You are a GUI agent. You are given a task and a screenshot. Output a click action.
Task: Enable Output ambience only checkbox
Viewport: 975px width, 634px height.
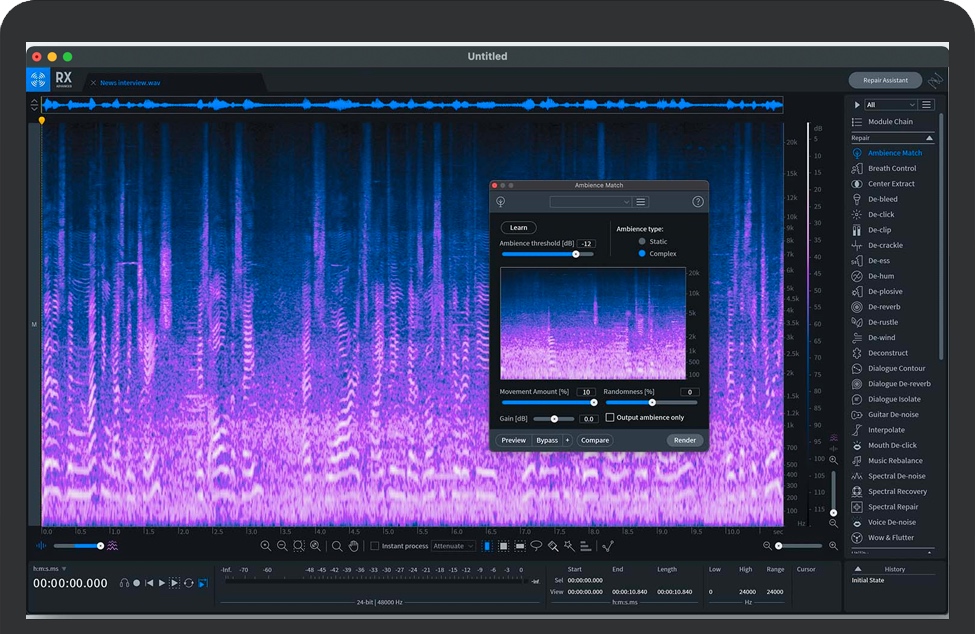point(610,418)
